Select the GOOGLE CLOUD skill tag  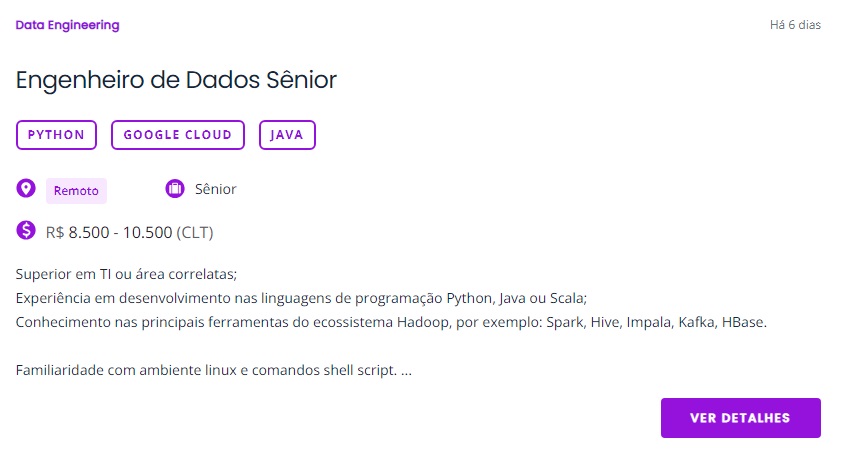(x=178, y=135)
